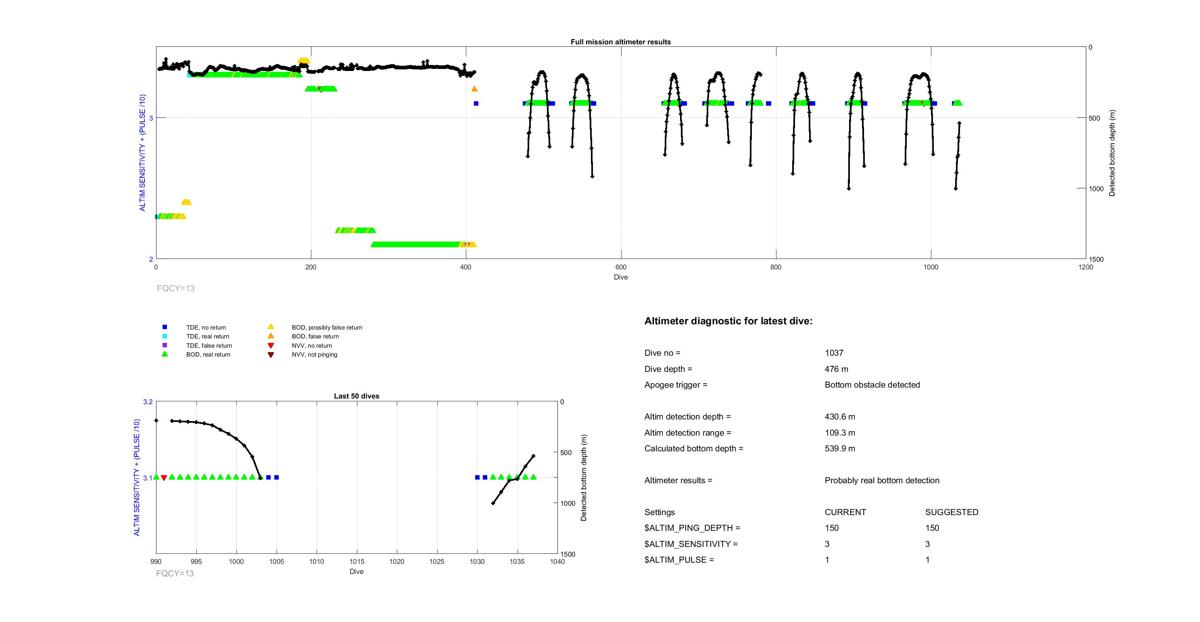Click the "Dive" axis label under full mission plot

[x=621, y=277]
